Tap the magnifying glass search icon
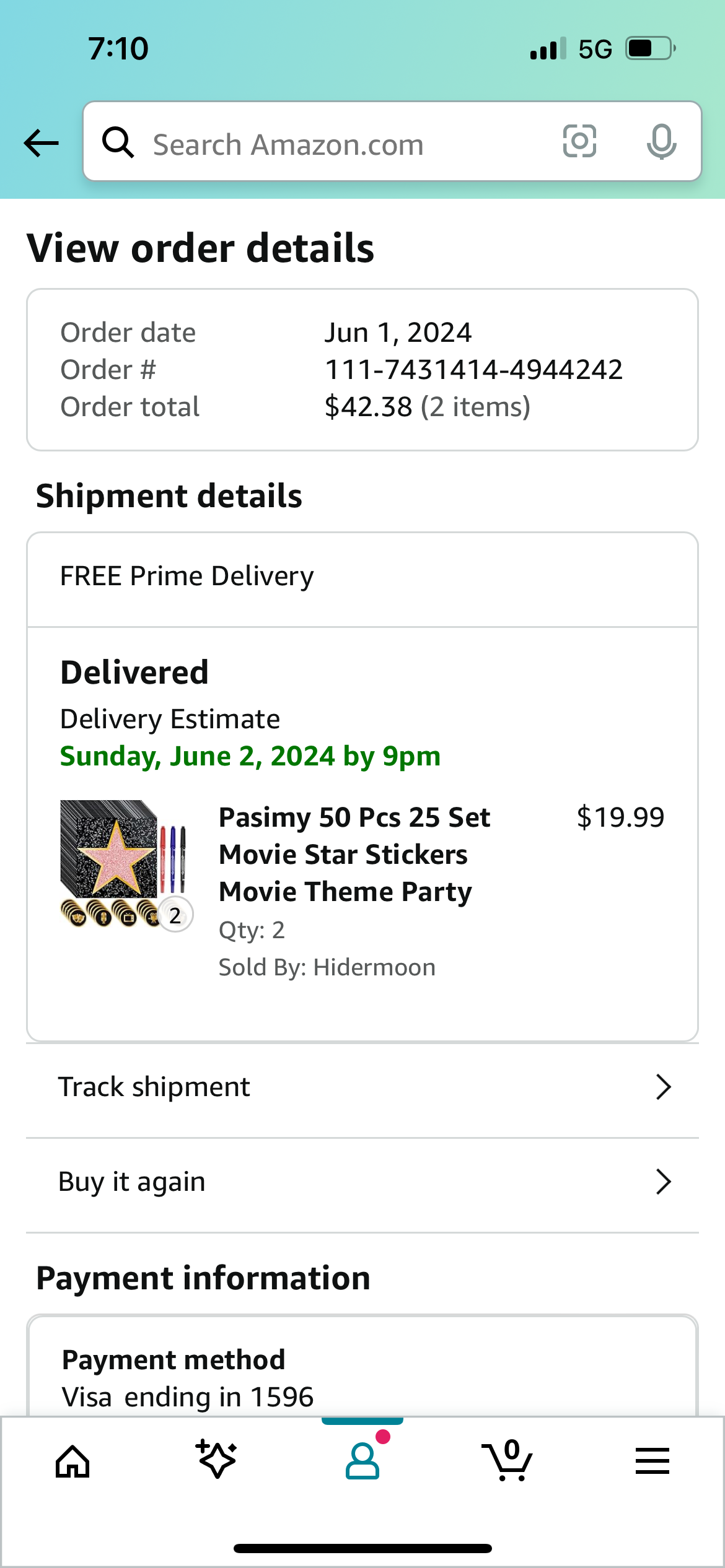Image resolution: width=725 pixels, height=1568 pixels. point(118,142)
